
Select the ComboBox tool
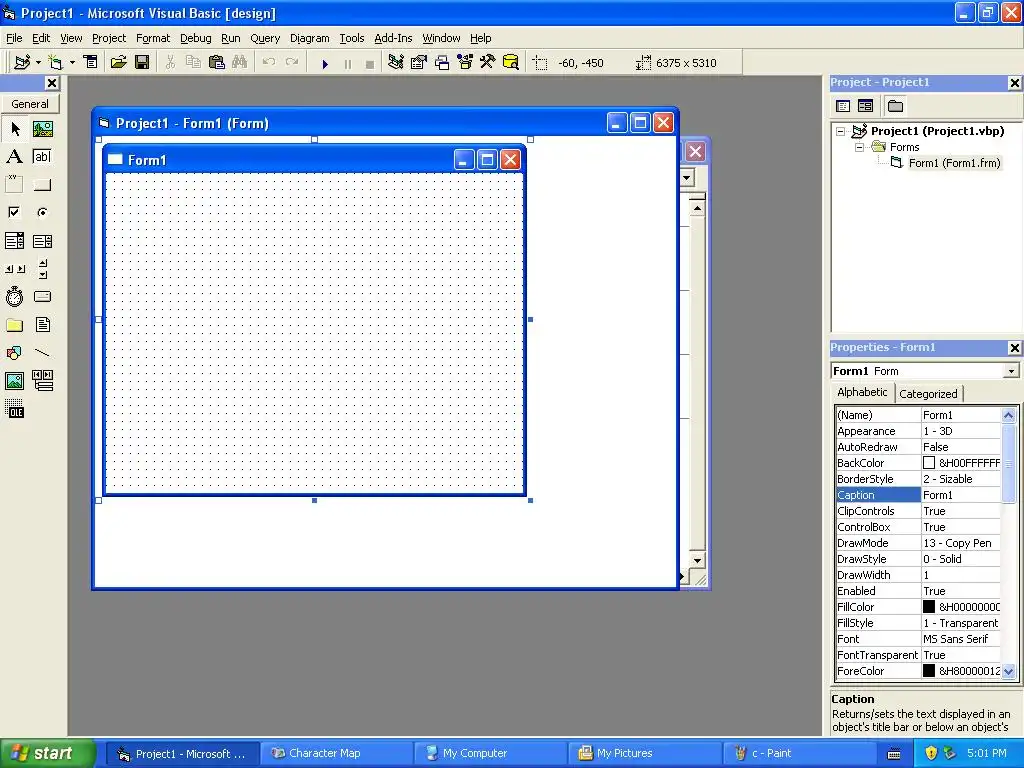(15, 241)
